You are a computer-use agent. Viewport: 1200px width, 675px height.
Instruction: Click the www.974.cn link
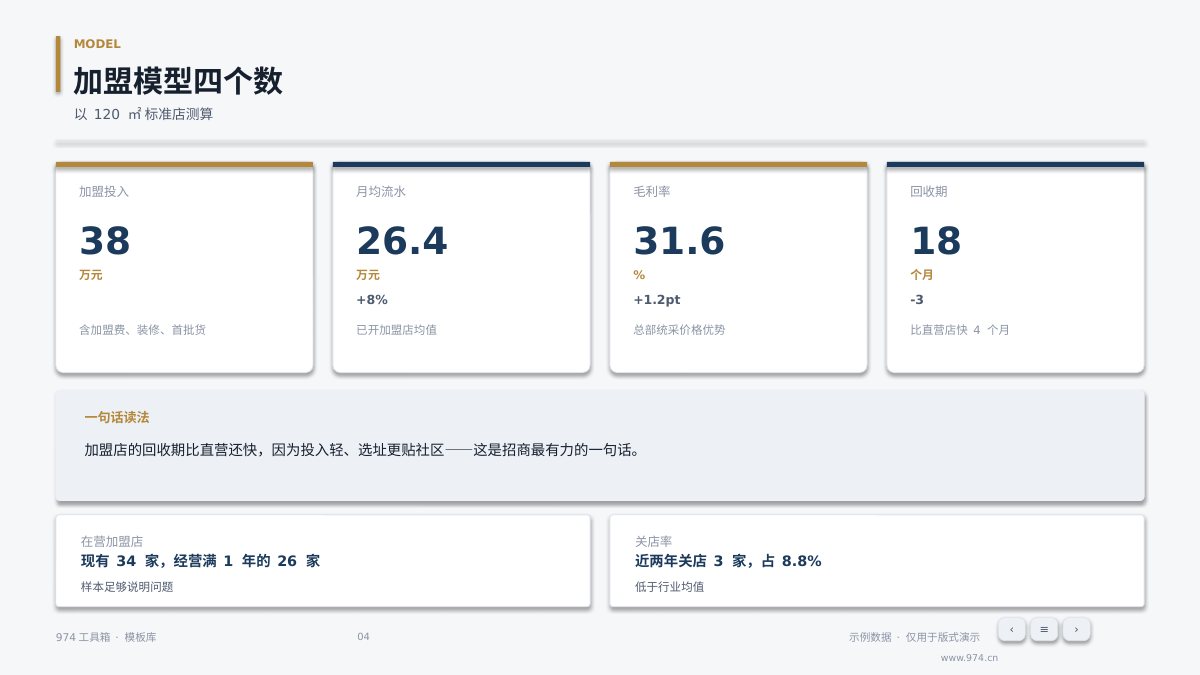coord(969,658)
